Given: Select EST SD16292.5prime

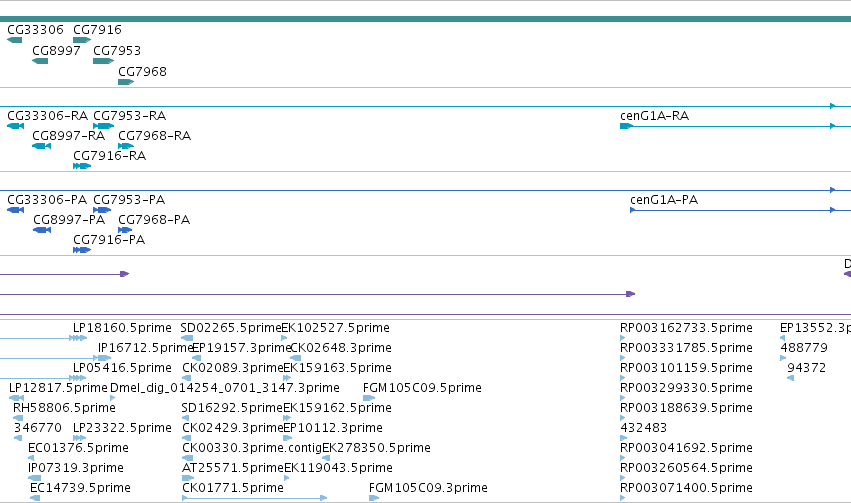Looking at the screenshot, I should 232,408.
